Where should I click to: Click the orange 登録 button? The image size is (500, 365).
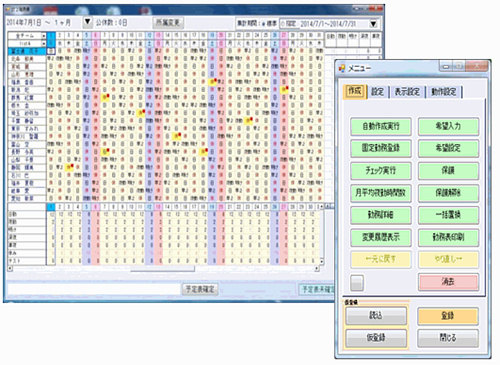pyautogui.click(x=448, y=316)
